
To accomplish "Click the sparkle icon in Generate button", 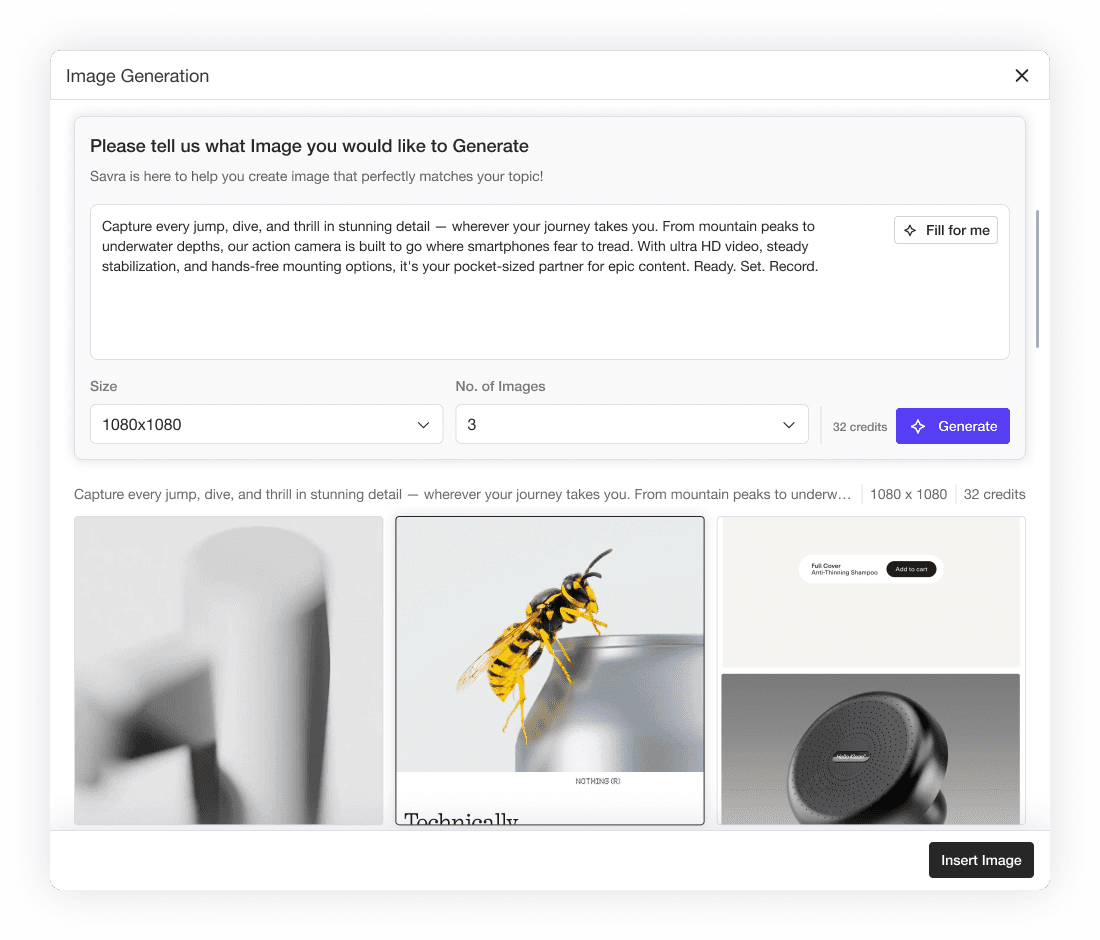I will tap(918, 427).
